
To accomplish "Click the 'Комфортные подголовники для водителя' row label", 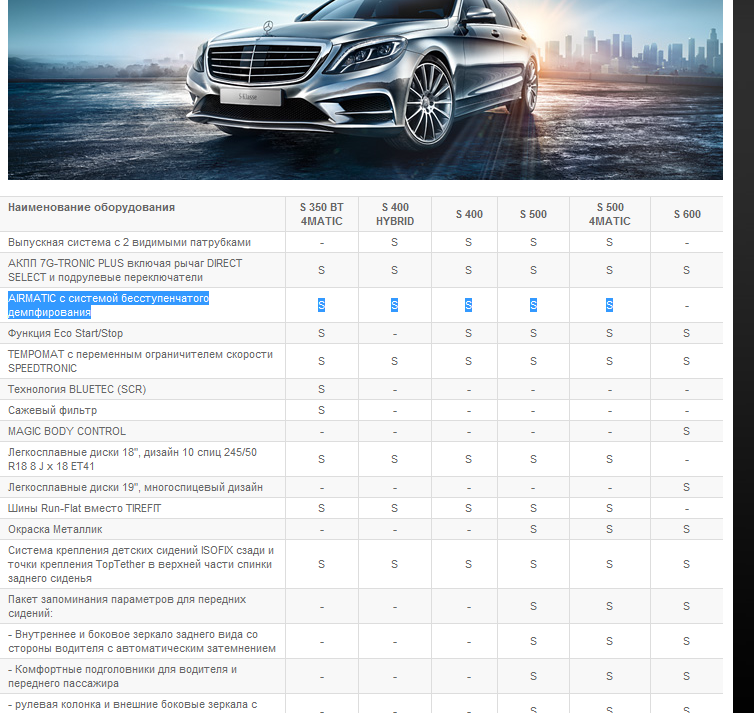I will point(123,676).
